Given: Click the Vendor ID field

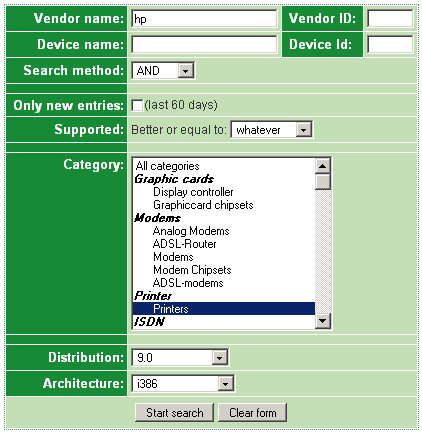Looking at the screenshot, I should coord(390,19).
